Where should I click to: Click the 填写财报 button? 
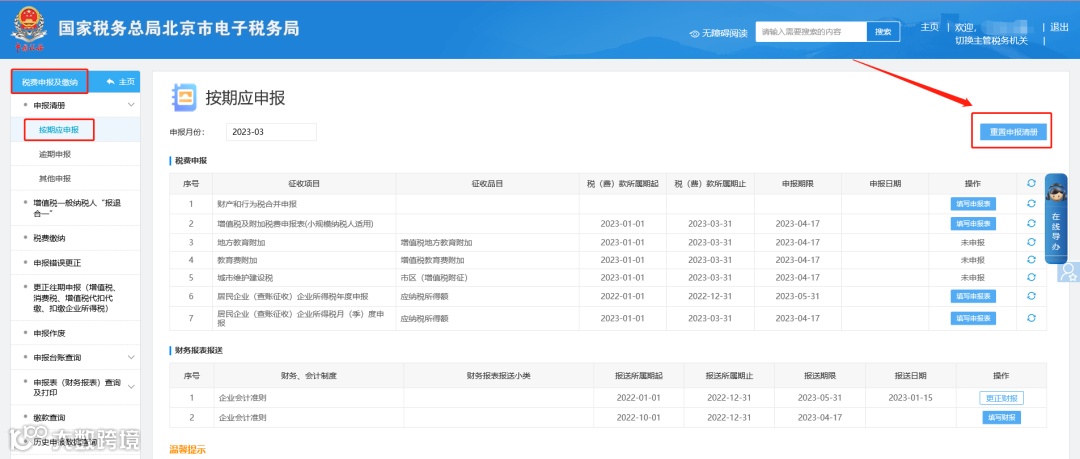click(1001, 417)
